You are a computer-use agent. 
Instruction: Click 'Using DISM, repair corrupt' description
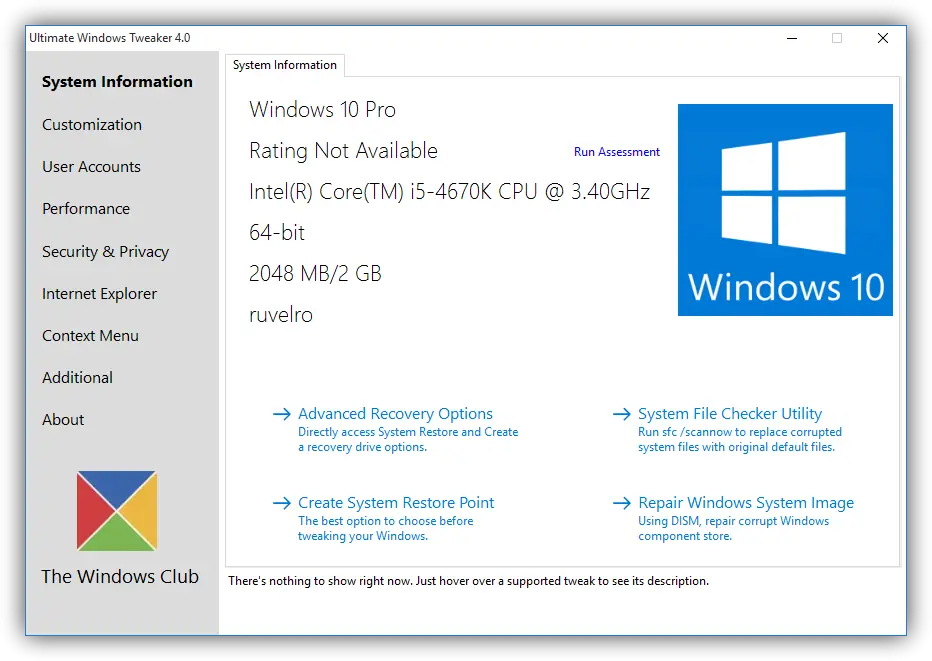click(x=733, y=528)
